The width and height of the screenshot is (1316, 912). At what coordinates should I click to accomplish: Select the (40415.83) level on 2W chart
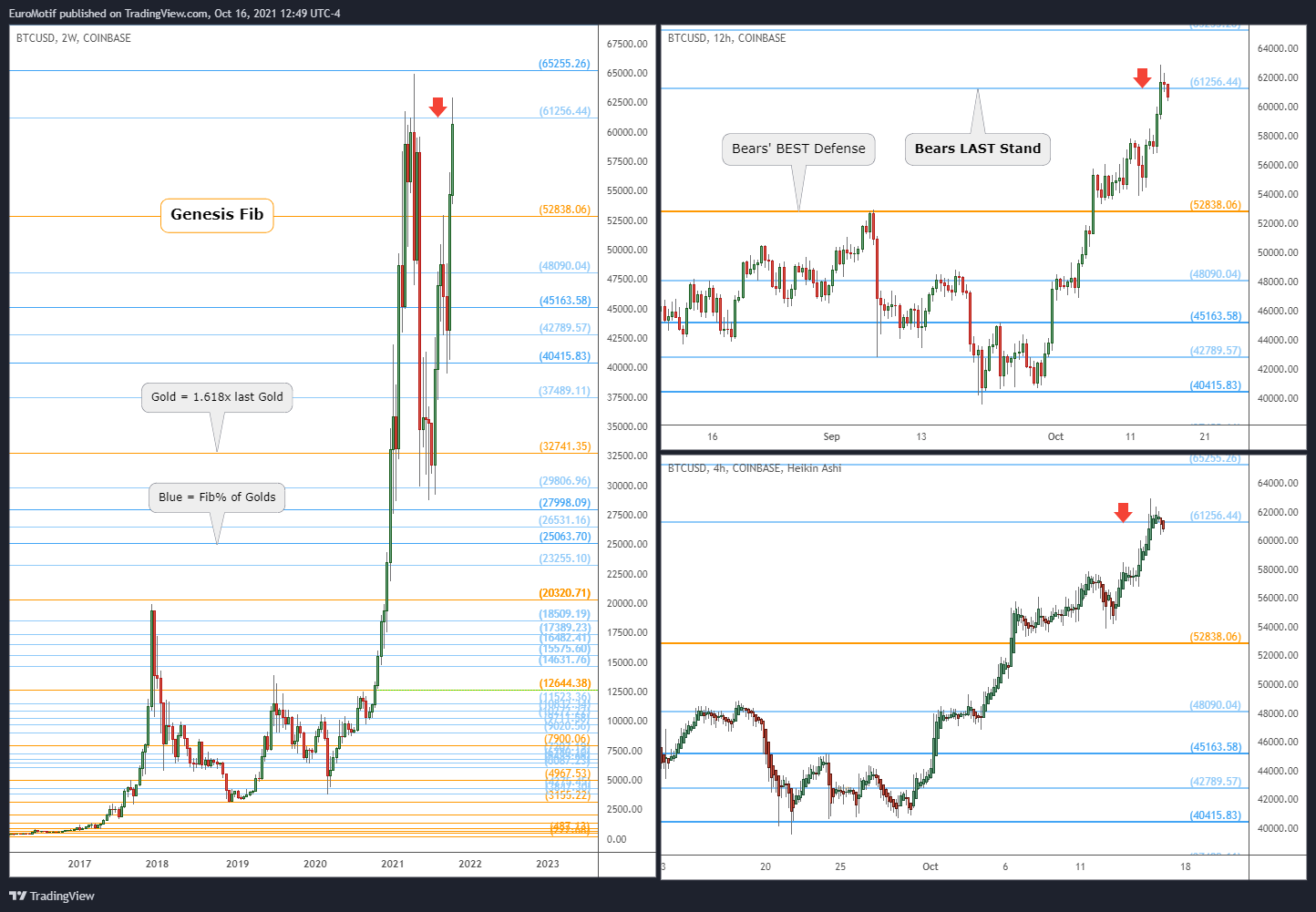tap(565, 356)
